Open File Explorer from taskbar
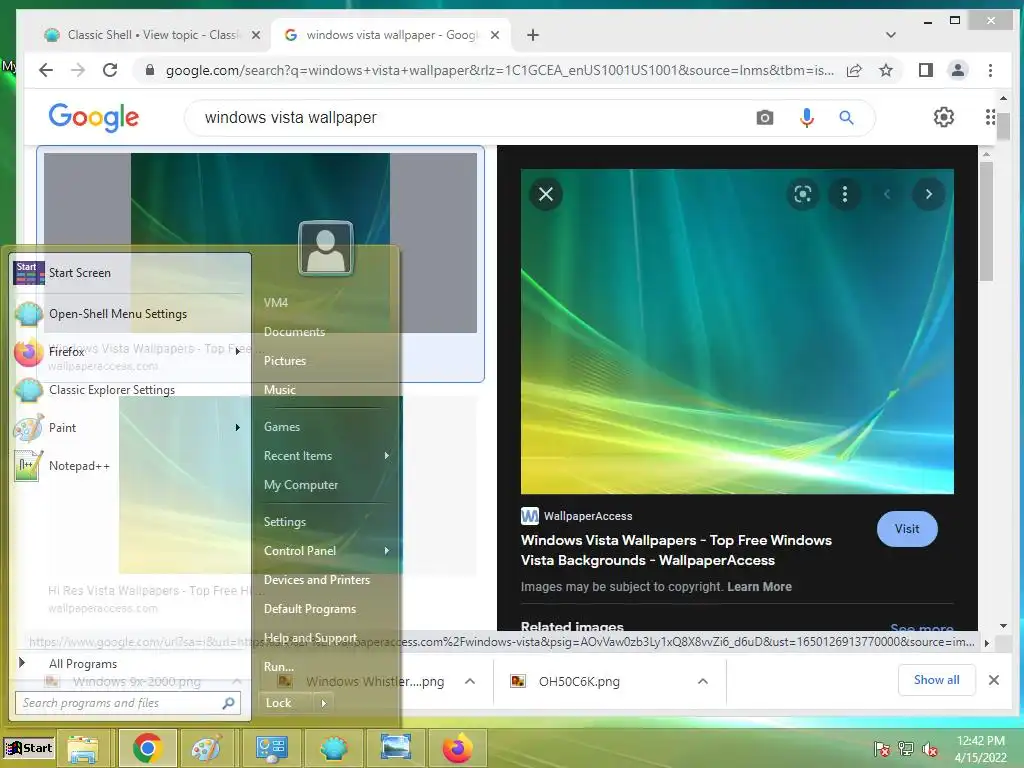The image size is (1024, 768). (84, 748)
